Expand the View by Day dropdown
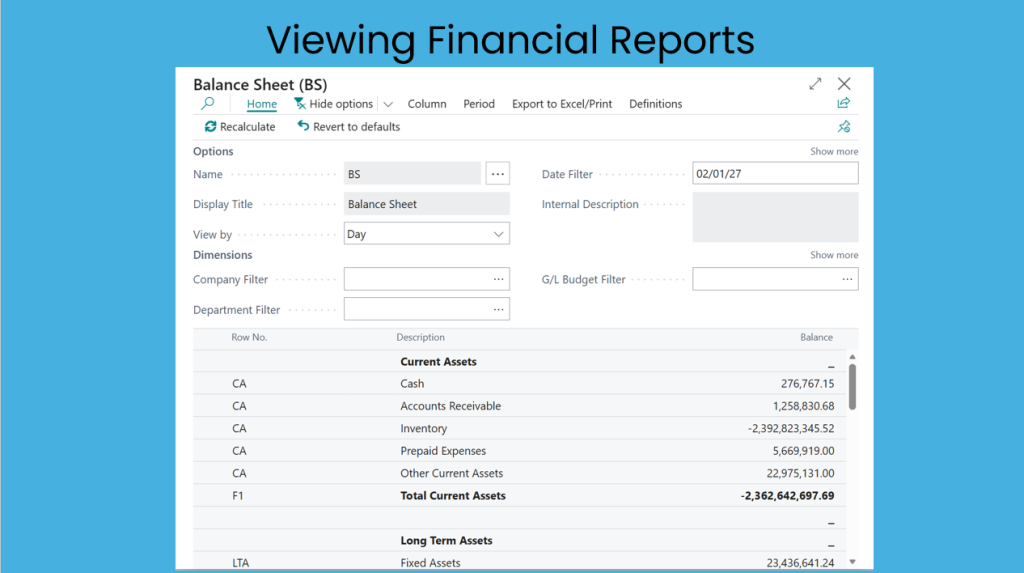Image resolution: width=1024 pixels, height=573 pixels. [498, 234]
